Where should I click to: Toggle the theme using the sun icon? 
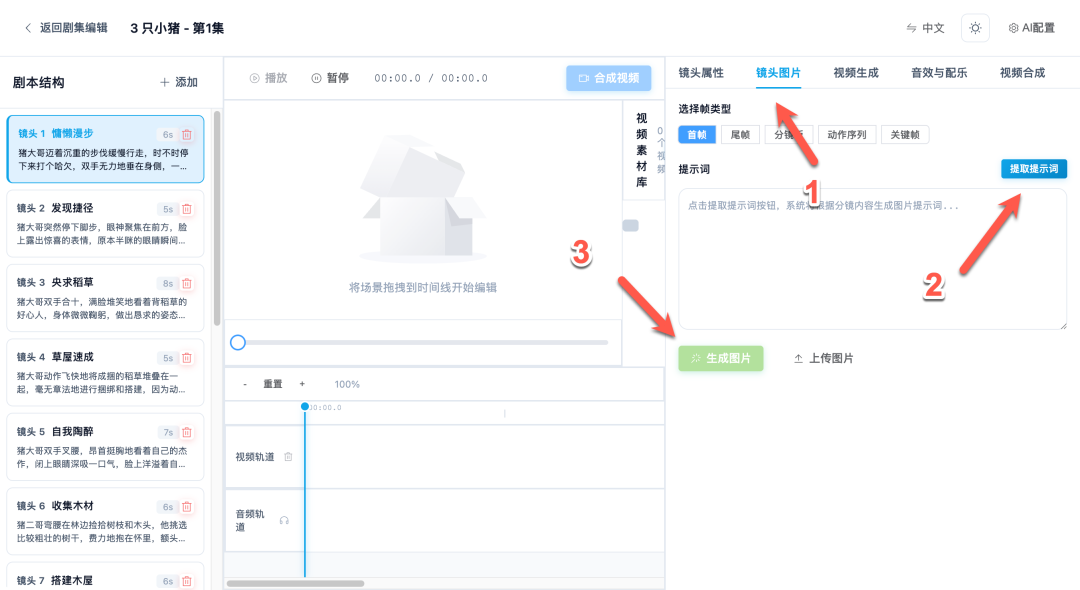click(x=975, y=28)
